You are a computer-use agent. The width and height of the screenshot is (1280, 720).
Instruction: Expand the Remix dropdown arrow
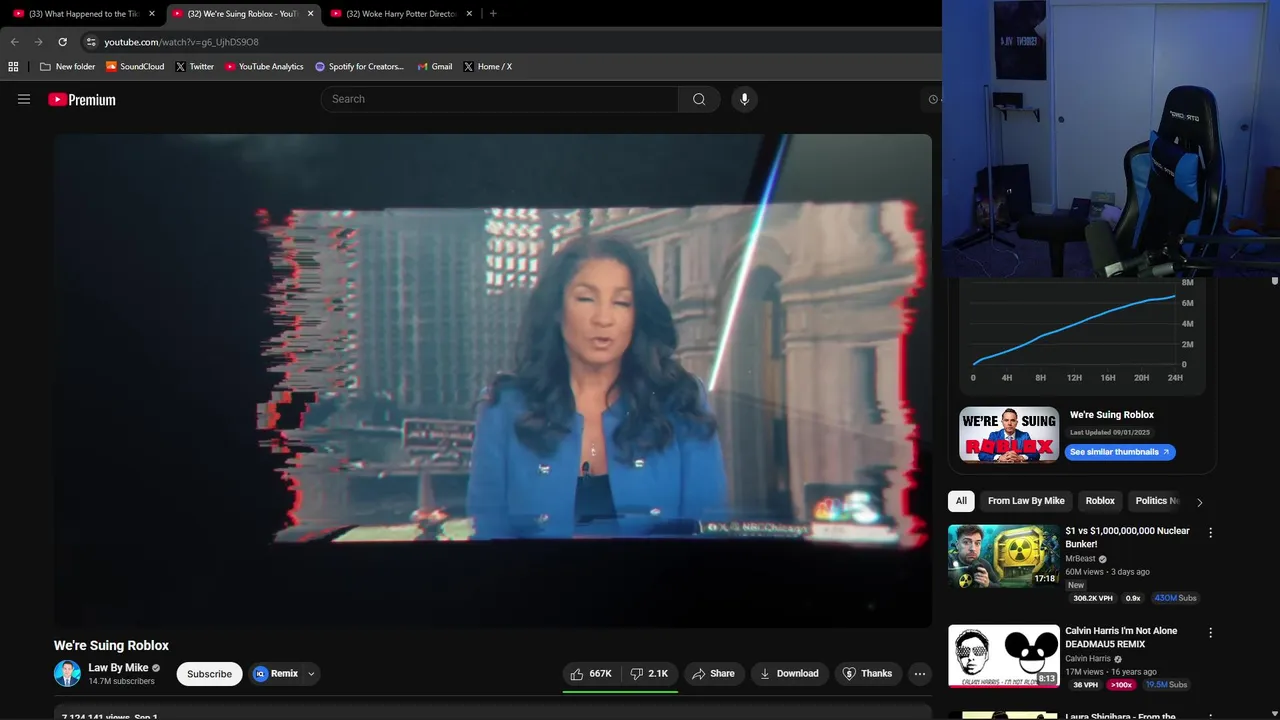pyautogui.click(x=311, y=674)
